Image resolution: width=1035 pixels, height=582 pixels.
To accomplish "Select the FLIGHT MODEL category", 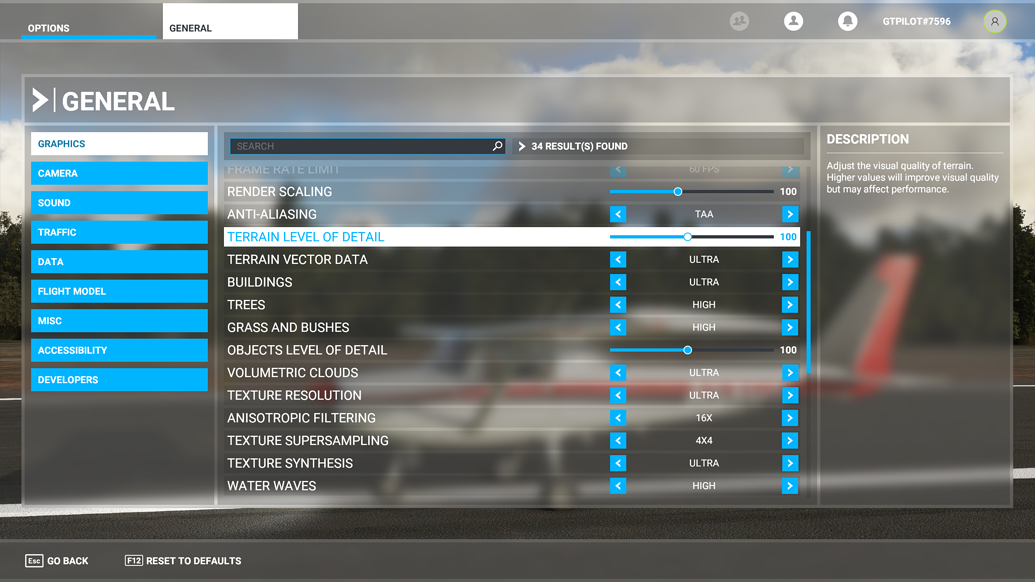I will [119, 291].
